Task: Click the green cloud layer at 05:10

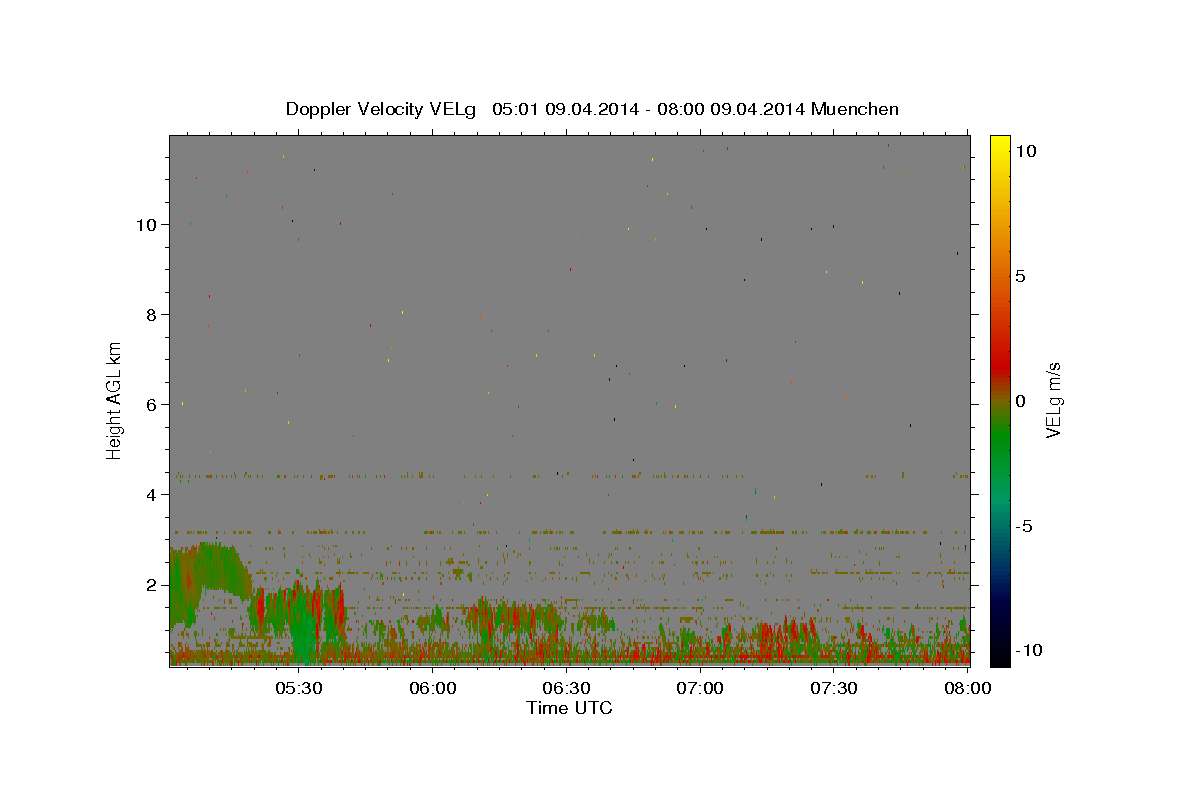Action: pos(213,570)
